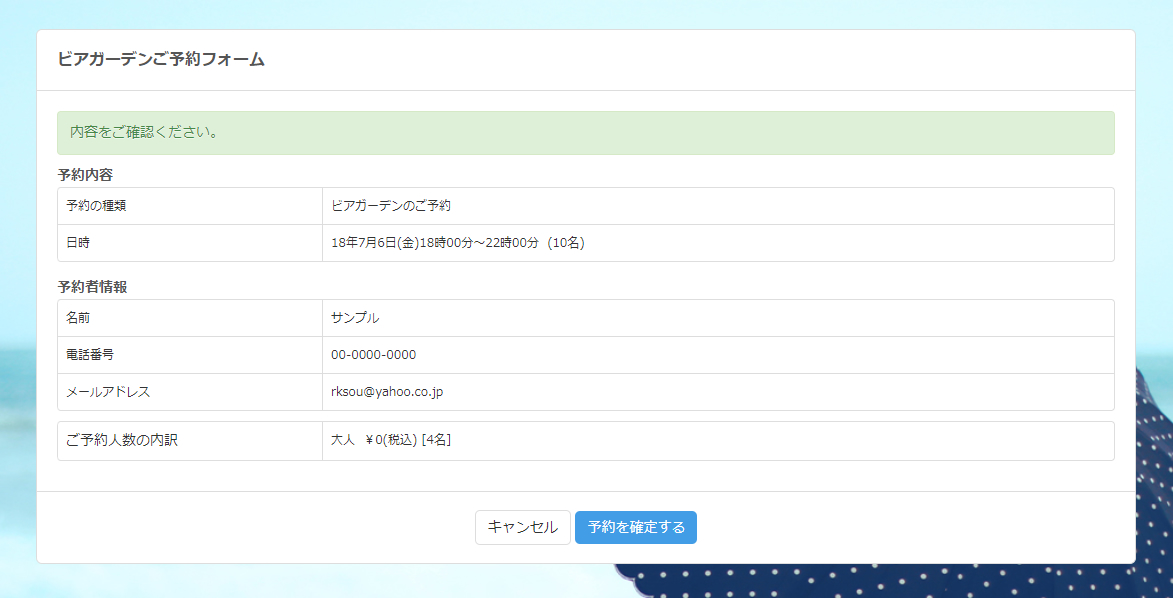Select the 日時 row label

tap(78, 243)
